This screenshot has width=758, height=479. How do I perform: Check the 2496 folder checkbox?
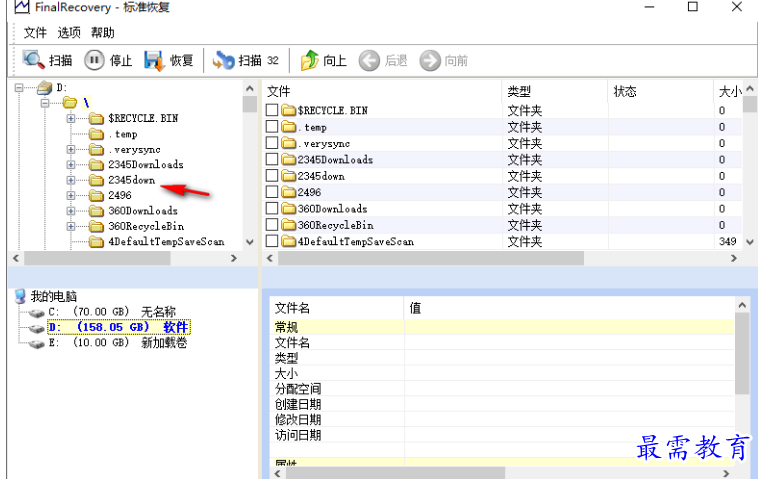point(272,192)
